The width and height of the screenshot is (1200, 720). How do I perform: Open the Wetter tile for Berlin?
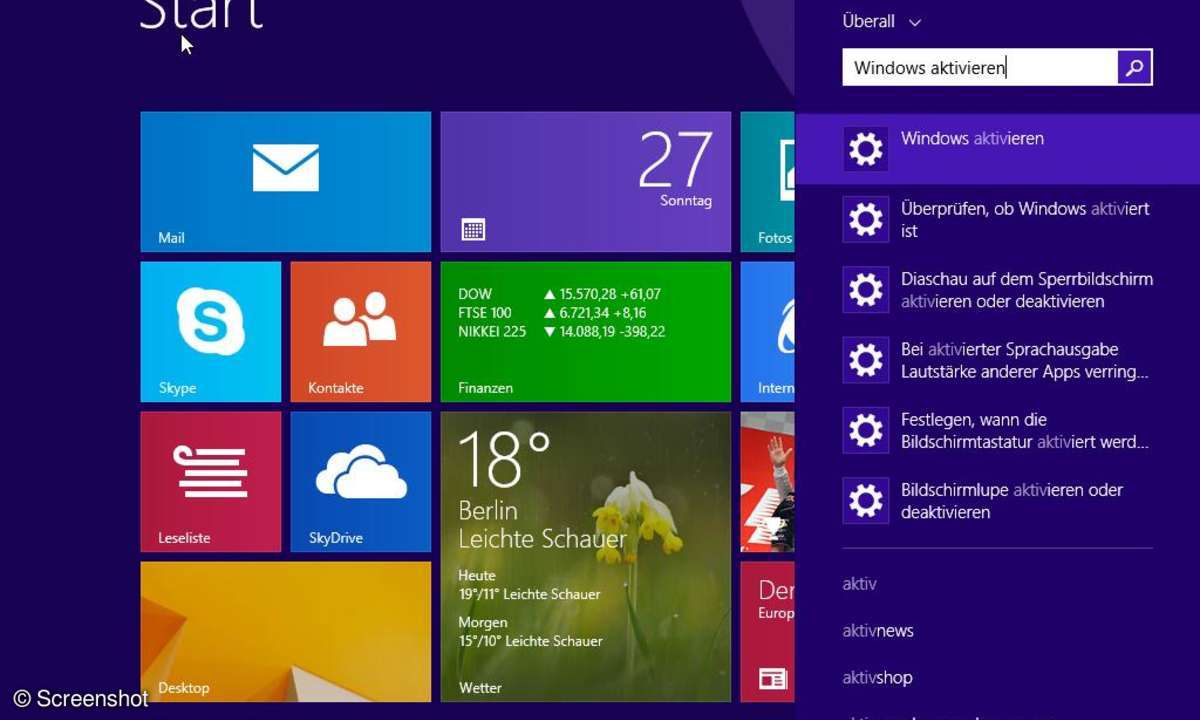pyautogui.click(x=586, y=557)
